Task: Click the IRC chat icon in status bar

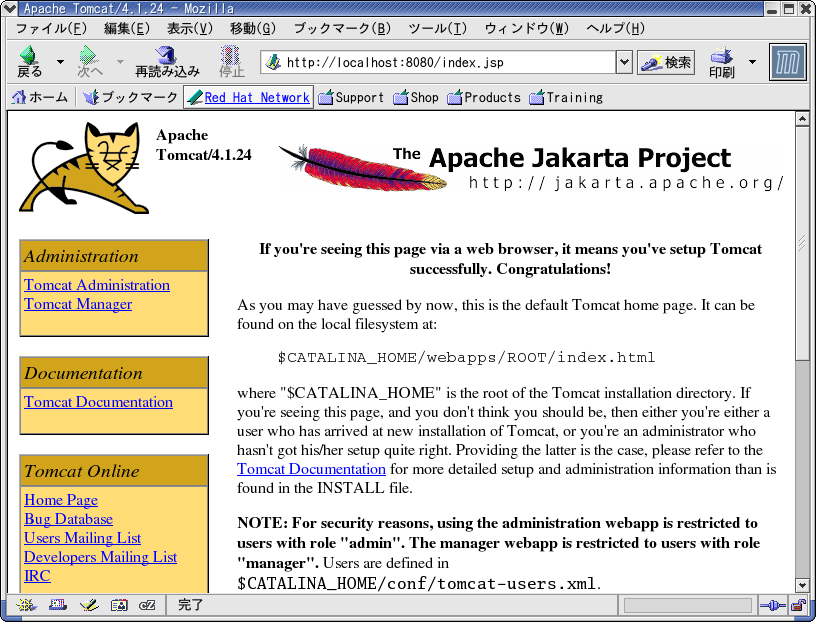Action: click(x=147, y=605)
